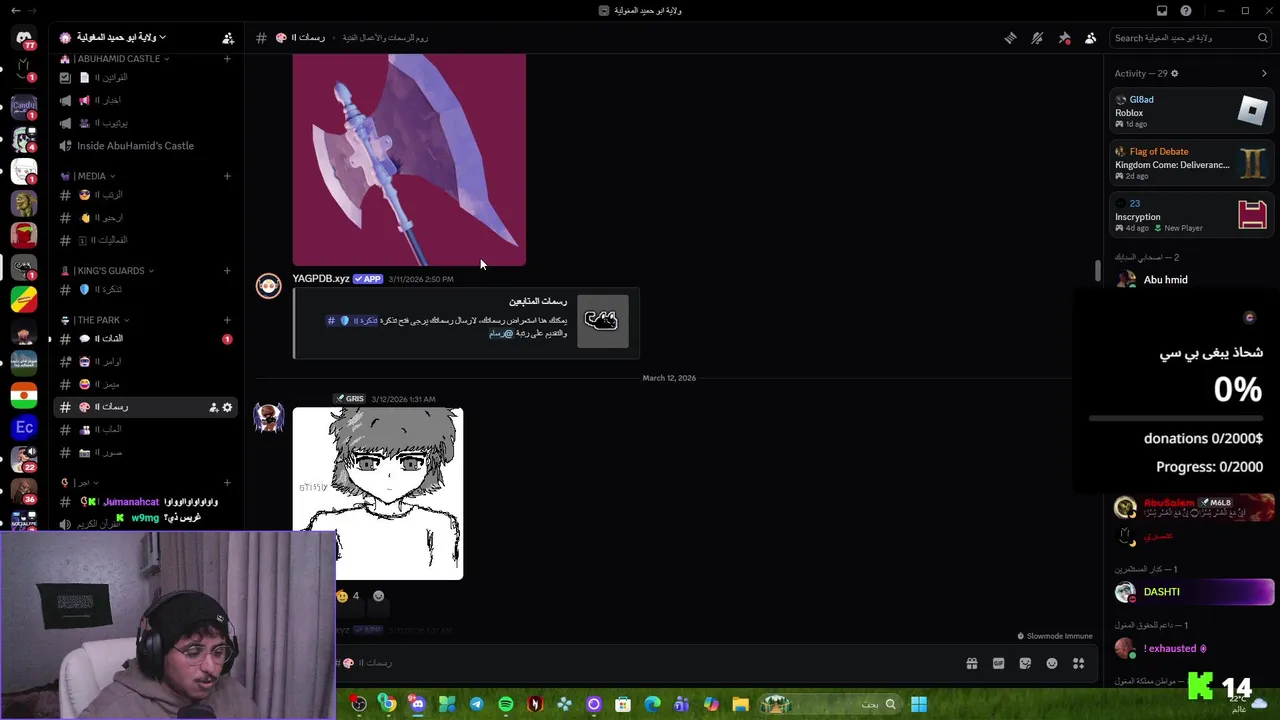Viewport: 1280px width, 720px height.
Task: Open the emoji picker icon
Action: click(1052, 663)
